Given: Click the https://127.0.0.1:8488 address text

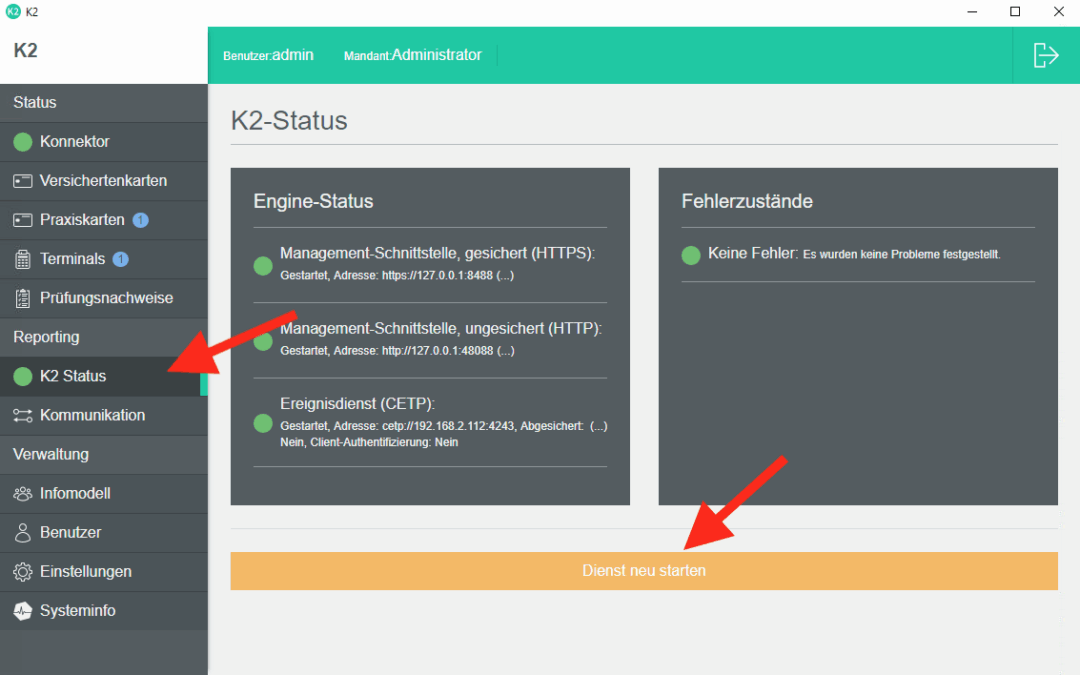Looking at the screenshot, I should coord(437,276).
